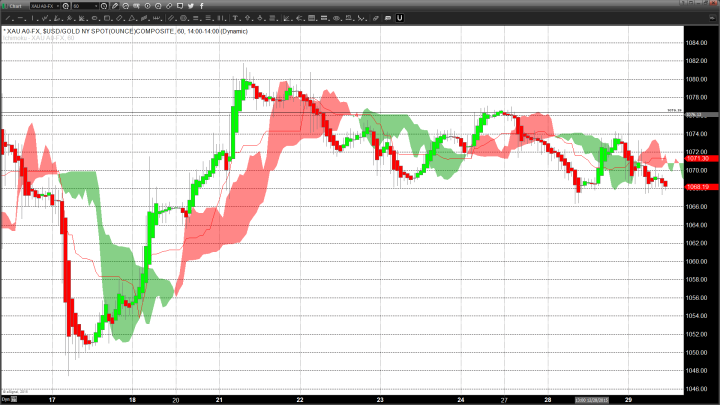Click the Twitter share icon
The width and height of the screenshot is (720, 405).
189,6
